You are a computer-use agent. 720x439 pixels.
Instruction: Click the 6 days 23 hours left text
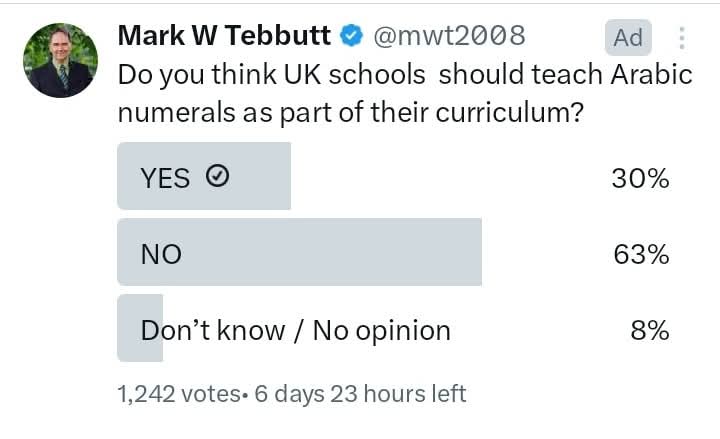pos(360,394)
